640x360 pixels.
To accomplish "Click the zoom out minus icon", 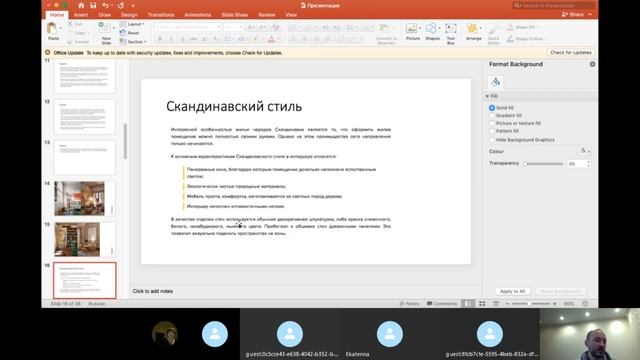I will (507, 304).
